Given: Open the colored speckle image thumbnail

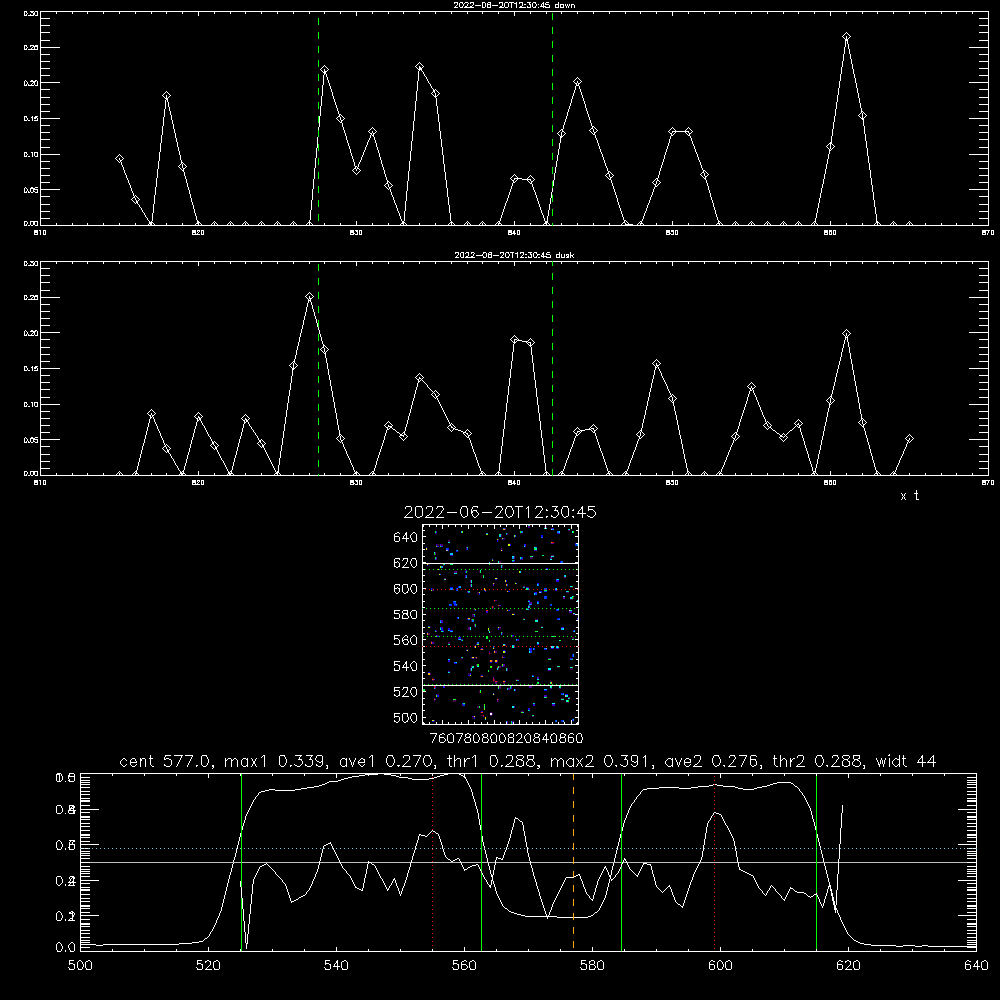Looking at the screenshot, I should pyautogui.click(x=500, y=624).
